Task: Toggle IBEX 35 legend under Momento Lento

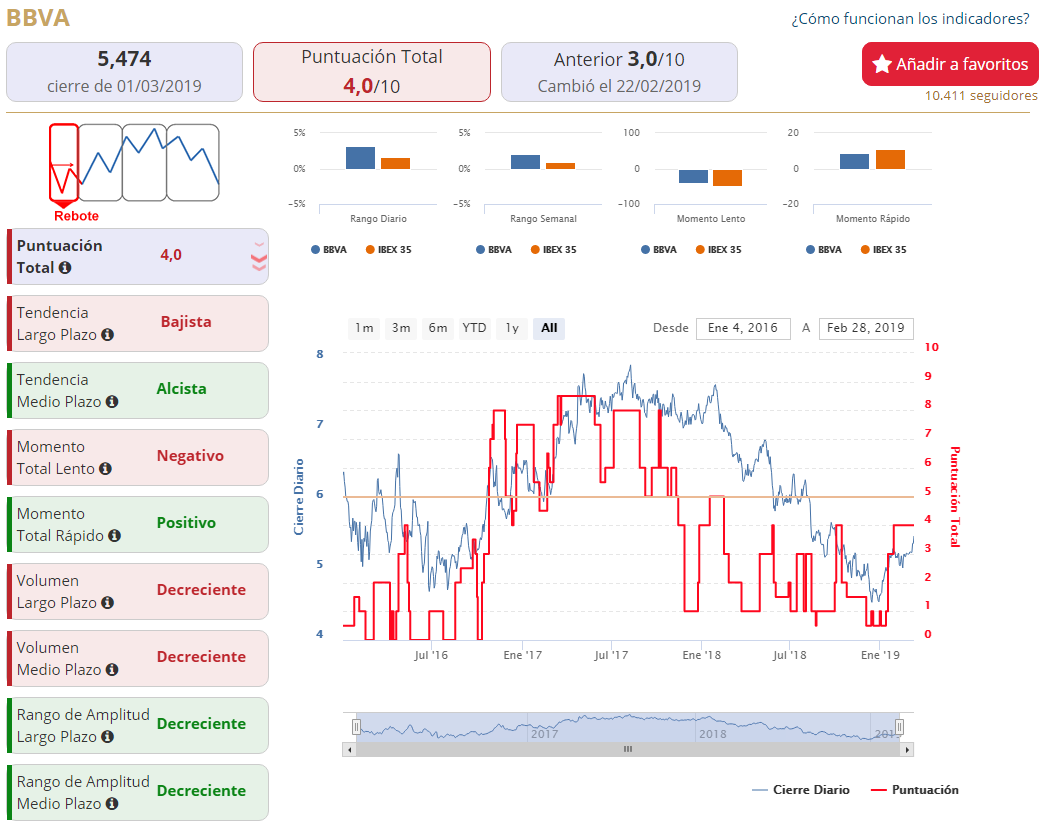Action: coord(718,250)
